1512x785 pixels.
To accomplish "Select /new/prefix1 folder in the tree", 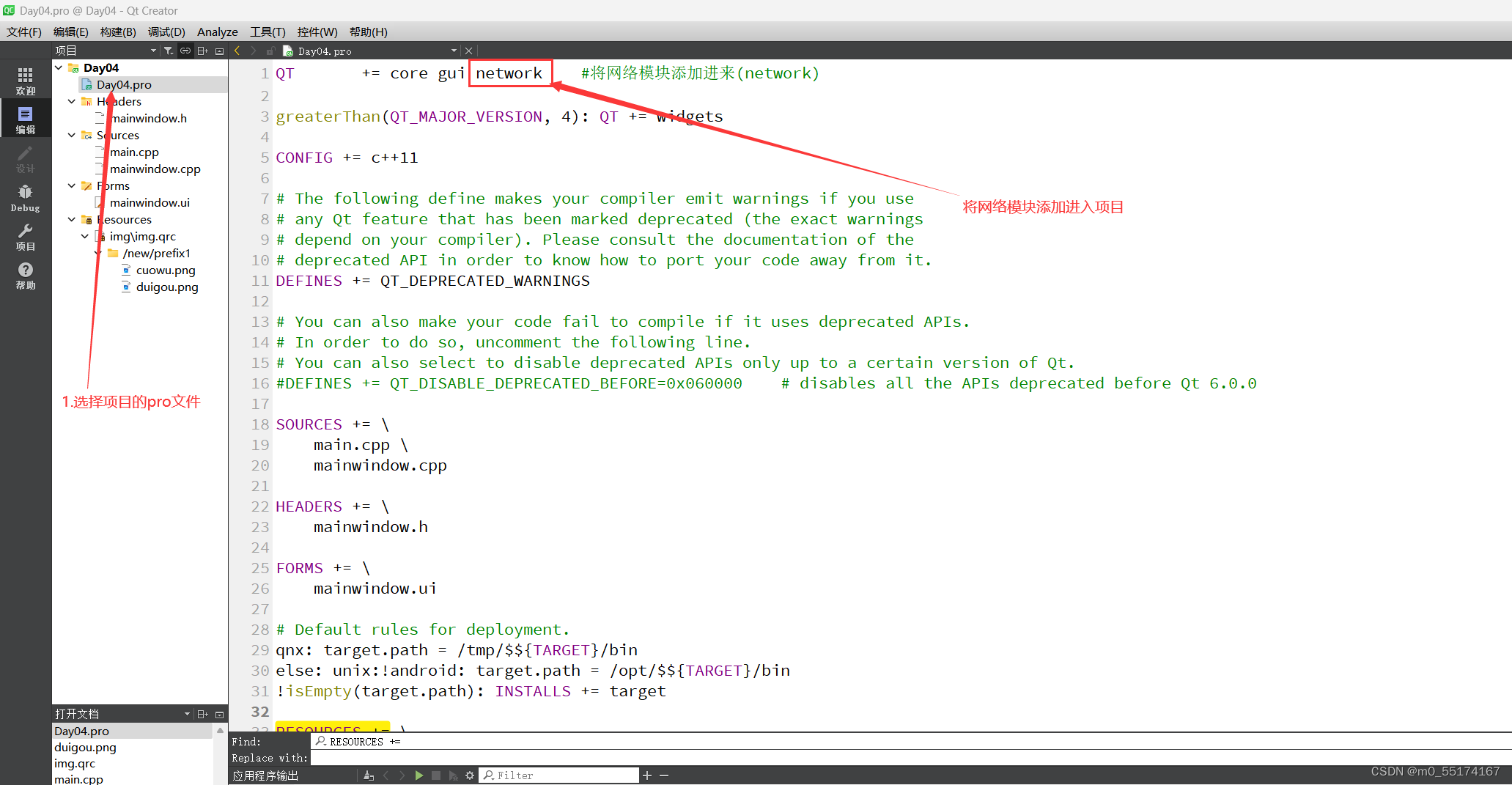I will (x=156, y=253).
